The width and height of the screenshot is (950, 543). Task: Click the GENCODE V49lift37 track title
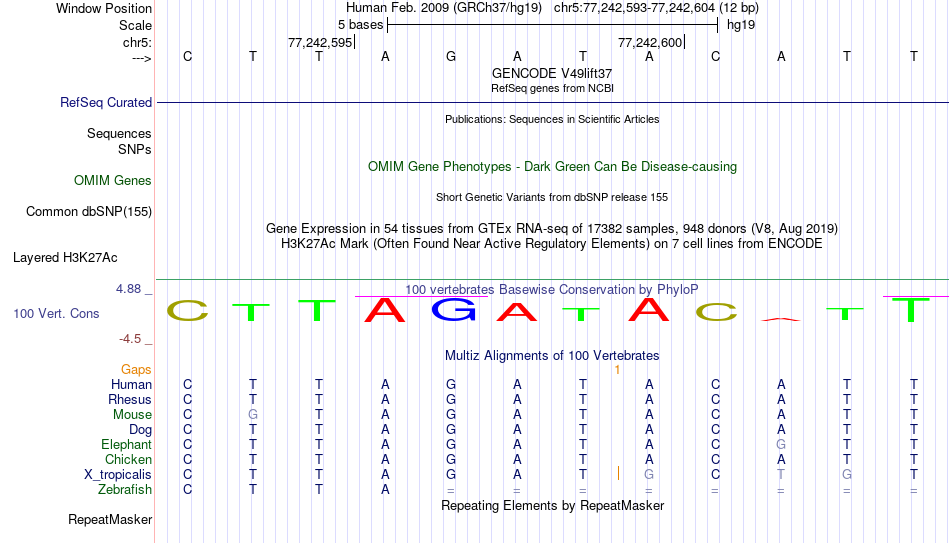[552, 73]
